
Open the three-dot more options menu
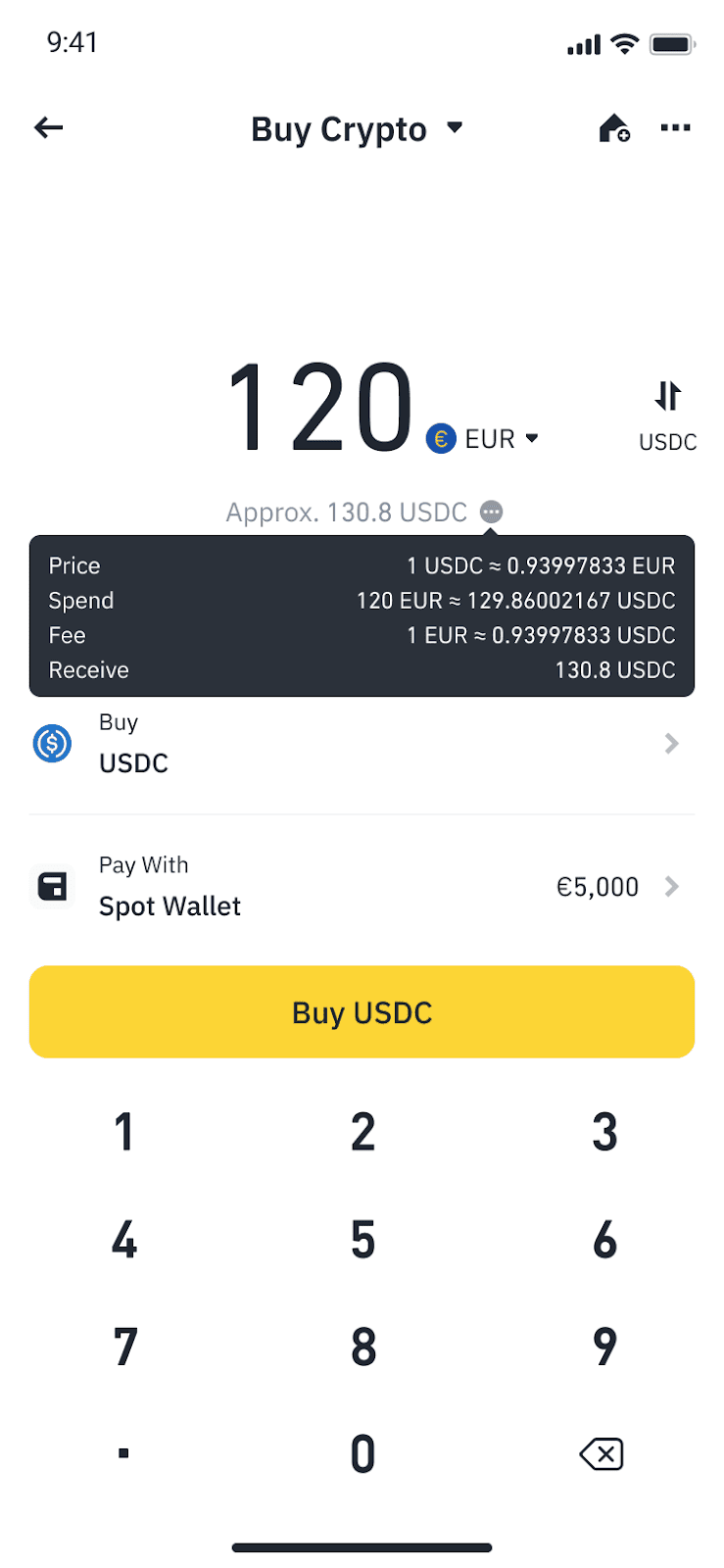(x=675, y=127)
